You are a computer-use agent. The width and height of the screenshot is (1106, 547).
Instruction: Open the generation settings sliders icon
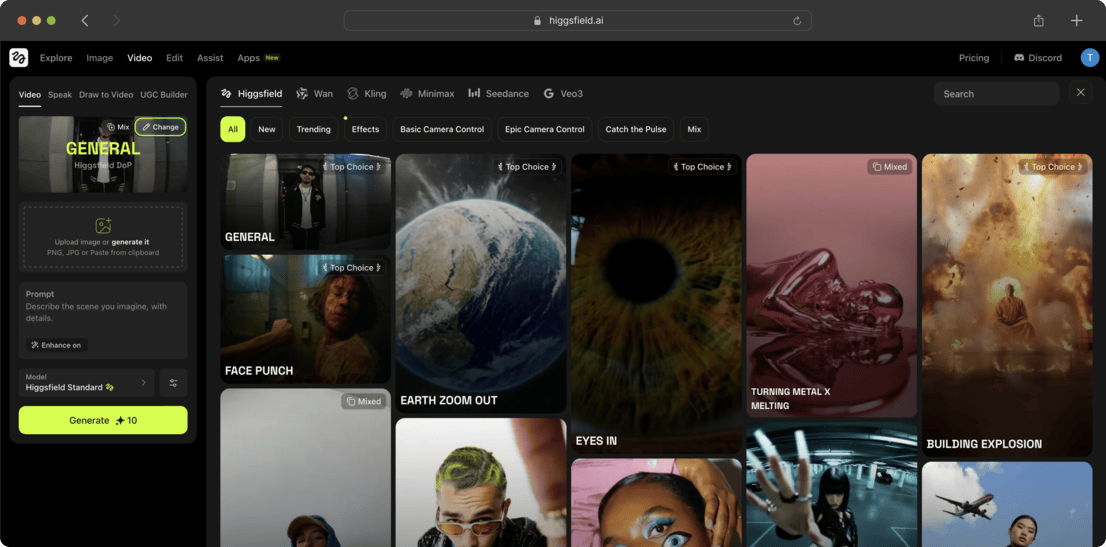click(173, 383)
